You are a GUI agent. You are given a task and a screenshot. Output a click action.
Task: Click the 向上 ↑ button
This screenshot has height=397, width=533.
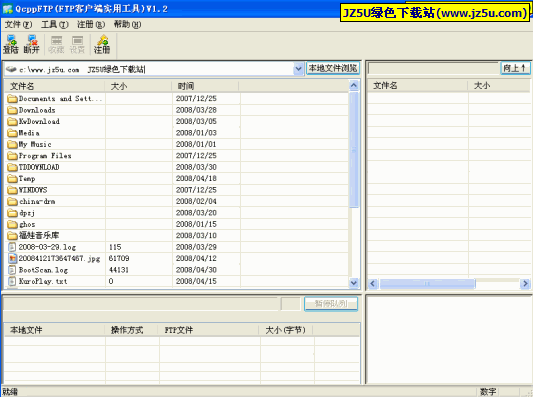[x=515, y=68]
